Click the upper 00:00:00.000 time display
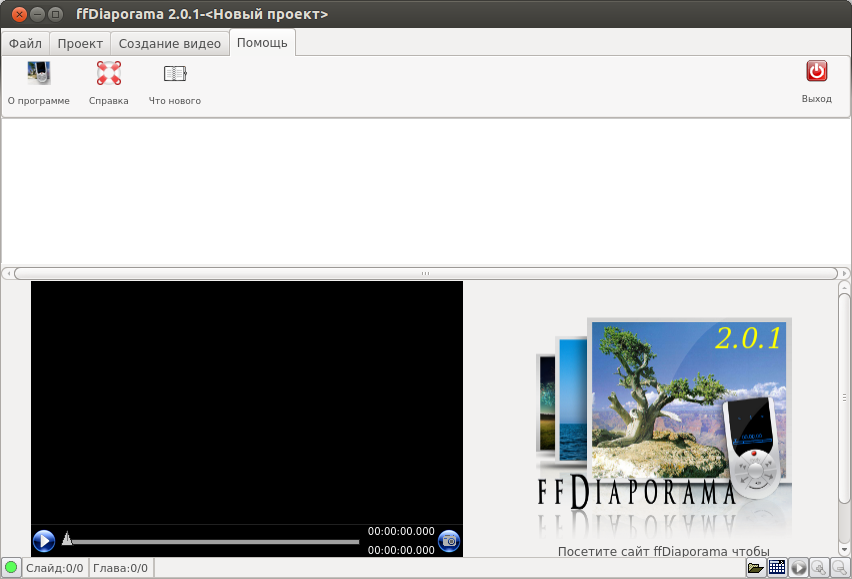 [401, 531]
